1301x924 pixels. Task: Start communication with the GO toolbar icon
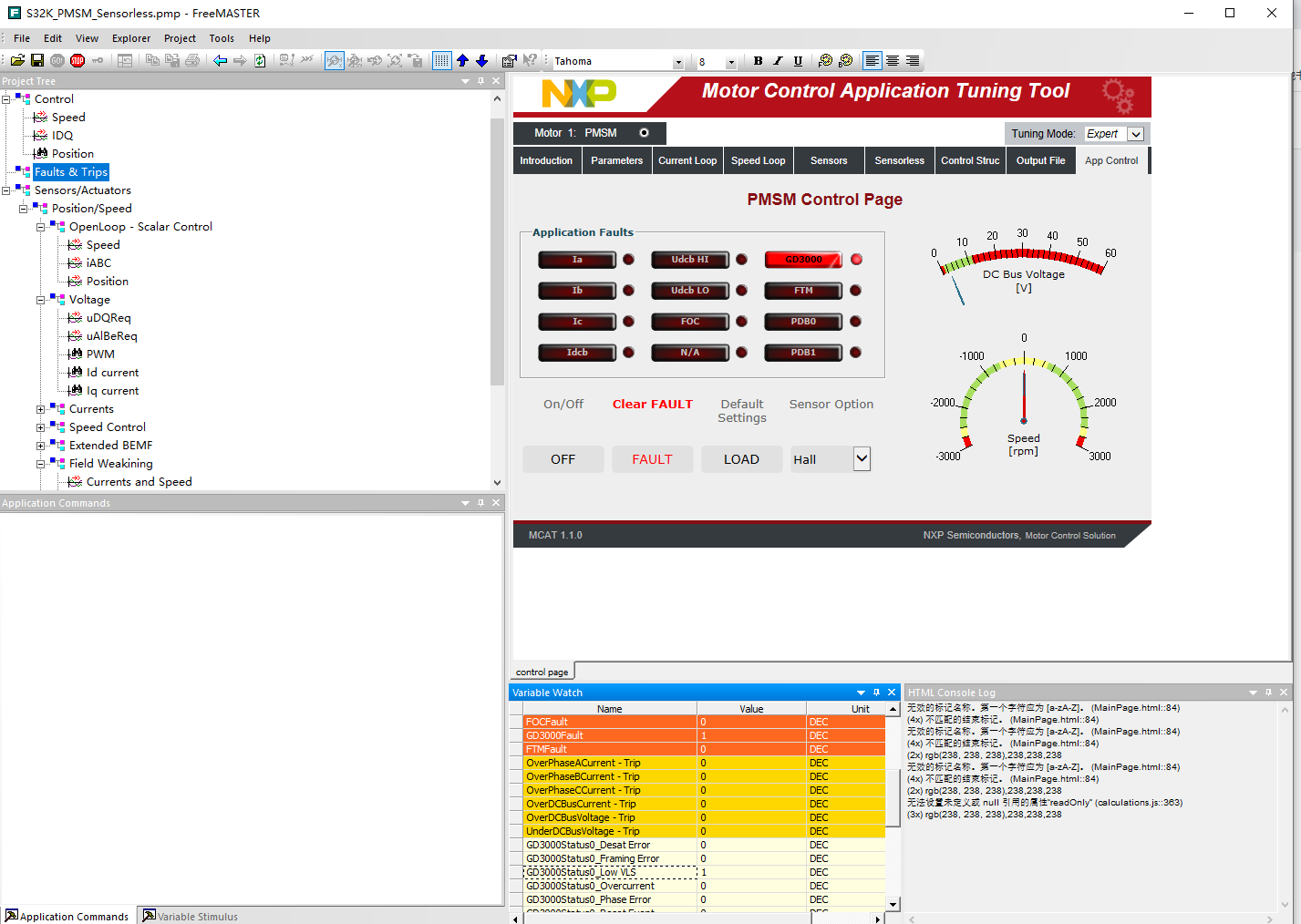pos(56,60)
